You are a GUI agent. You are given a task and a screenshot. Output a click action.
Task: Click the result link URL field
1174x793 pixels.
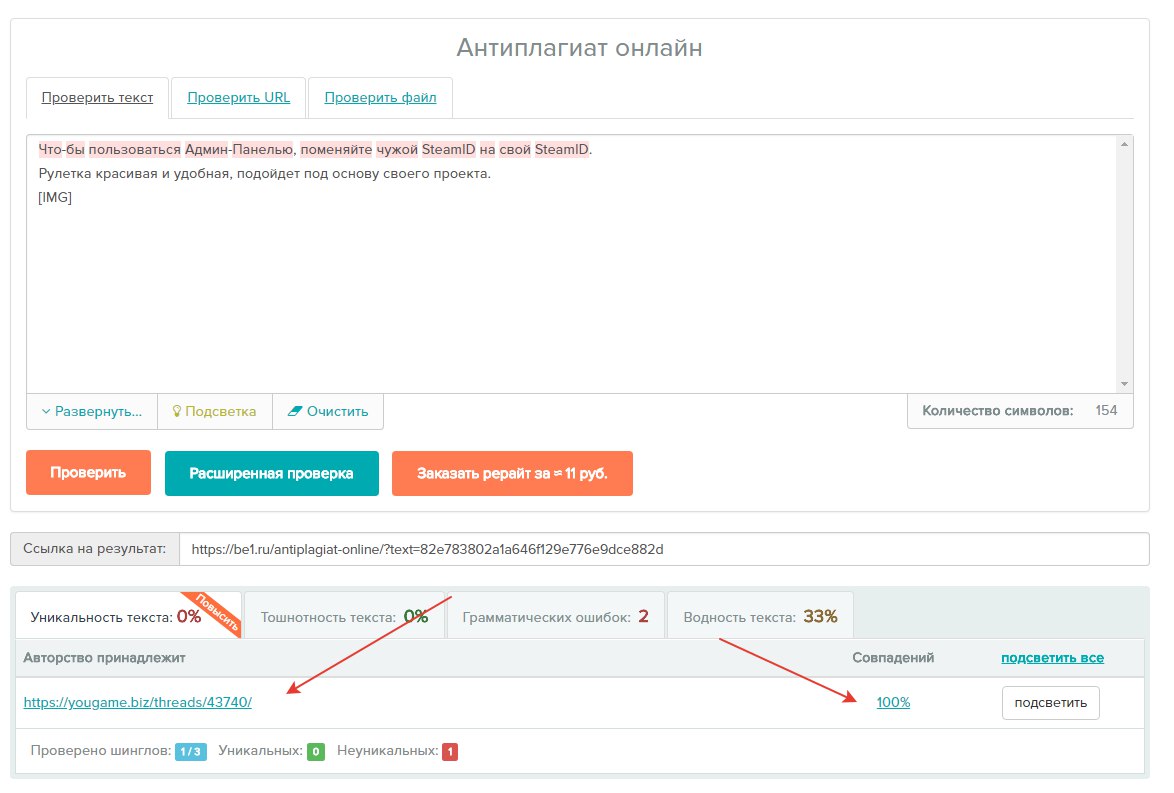(x=664, y=549)
